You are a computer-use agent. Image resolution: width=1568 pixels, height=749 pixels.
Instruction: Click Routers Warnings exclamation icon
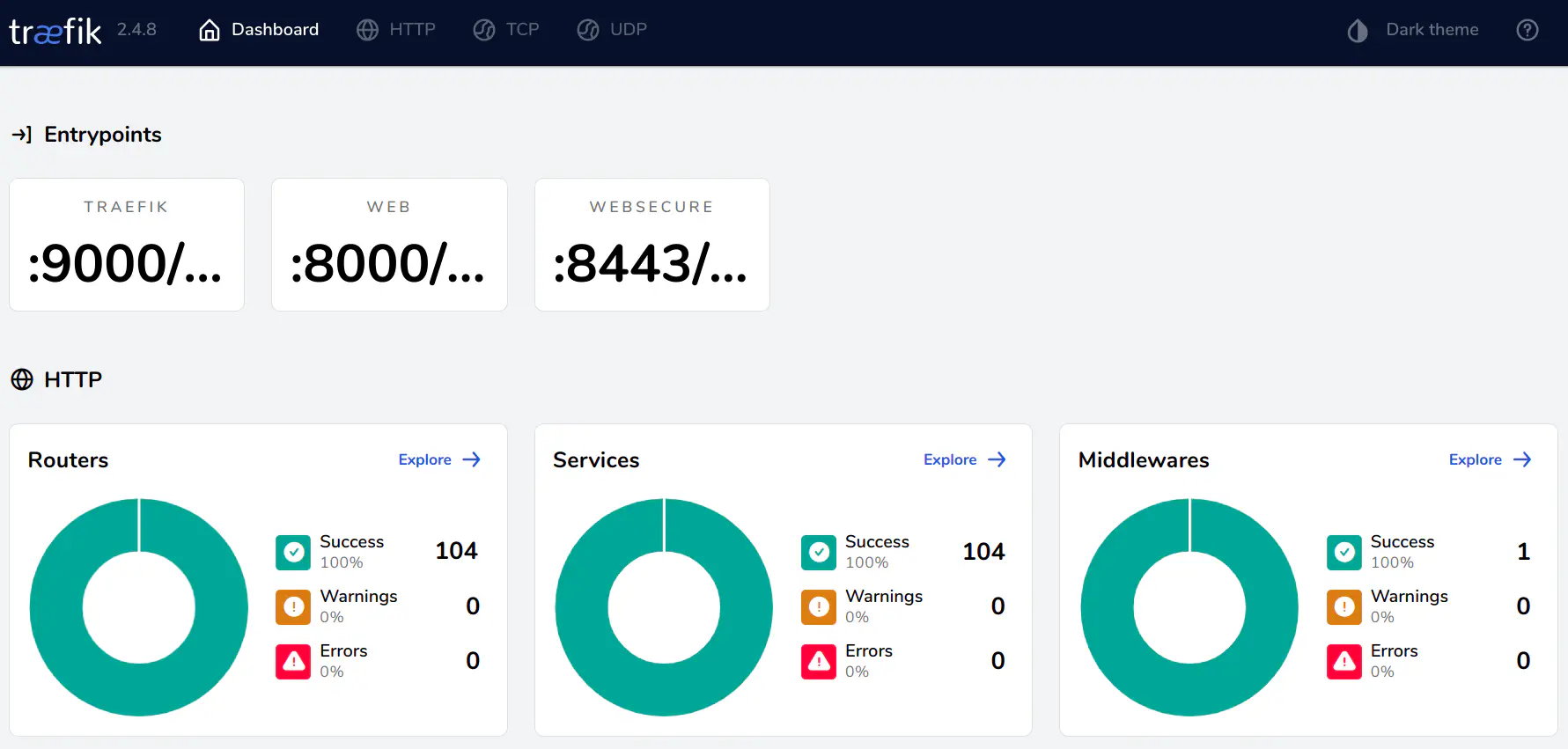293,606
